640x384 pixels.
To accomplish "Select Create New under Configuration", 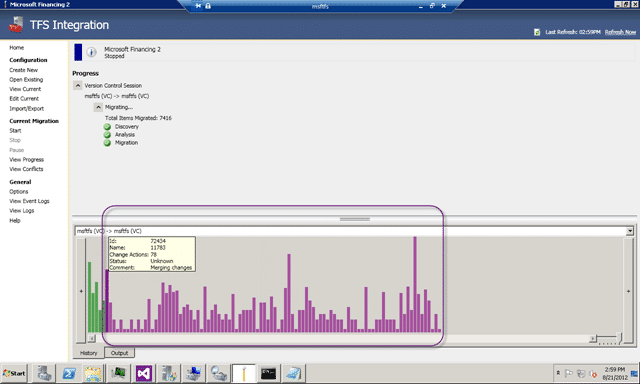I will pos(24,70).
